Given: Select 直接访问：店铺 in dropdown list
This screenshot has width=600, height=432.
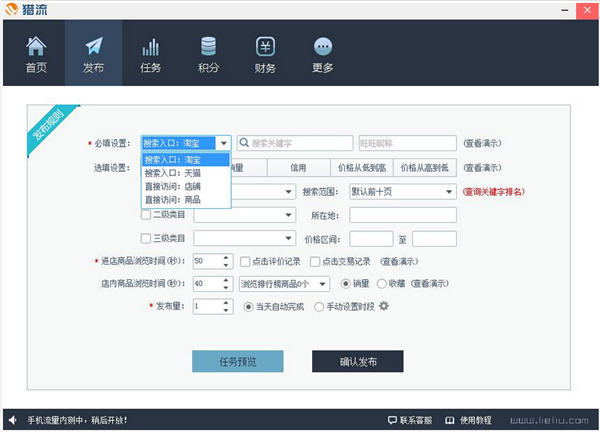Looking at the screenshot, I should [x=186, y=186].
